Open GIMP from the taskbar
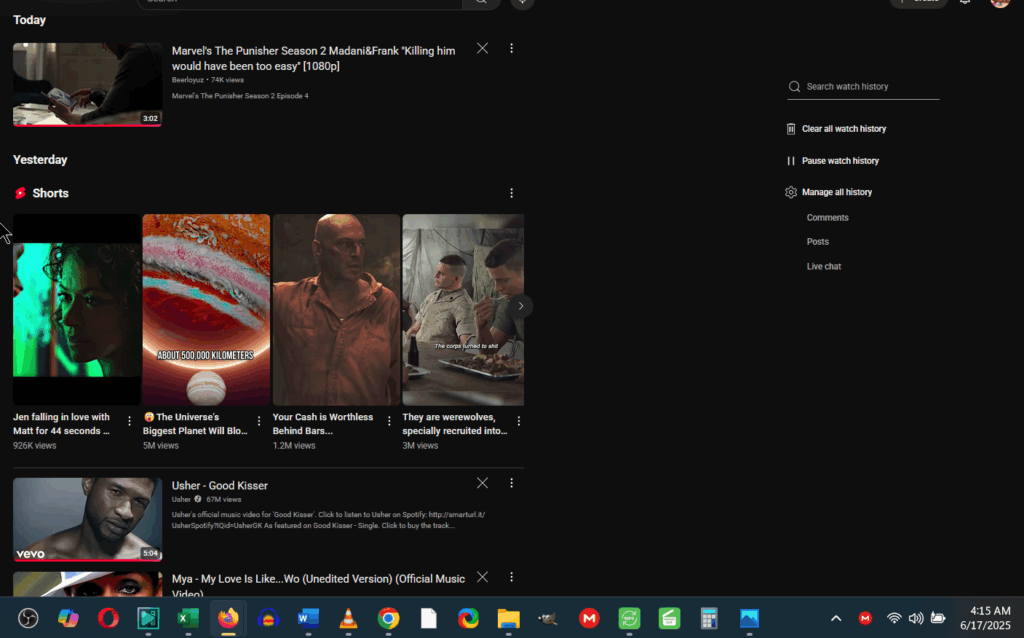1024x638 pixels. coord(548,618)
